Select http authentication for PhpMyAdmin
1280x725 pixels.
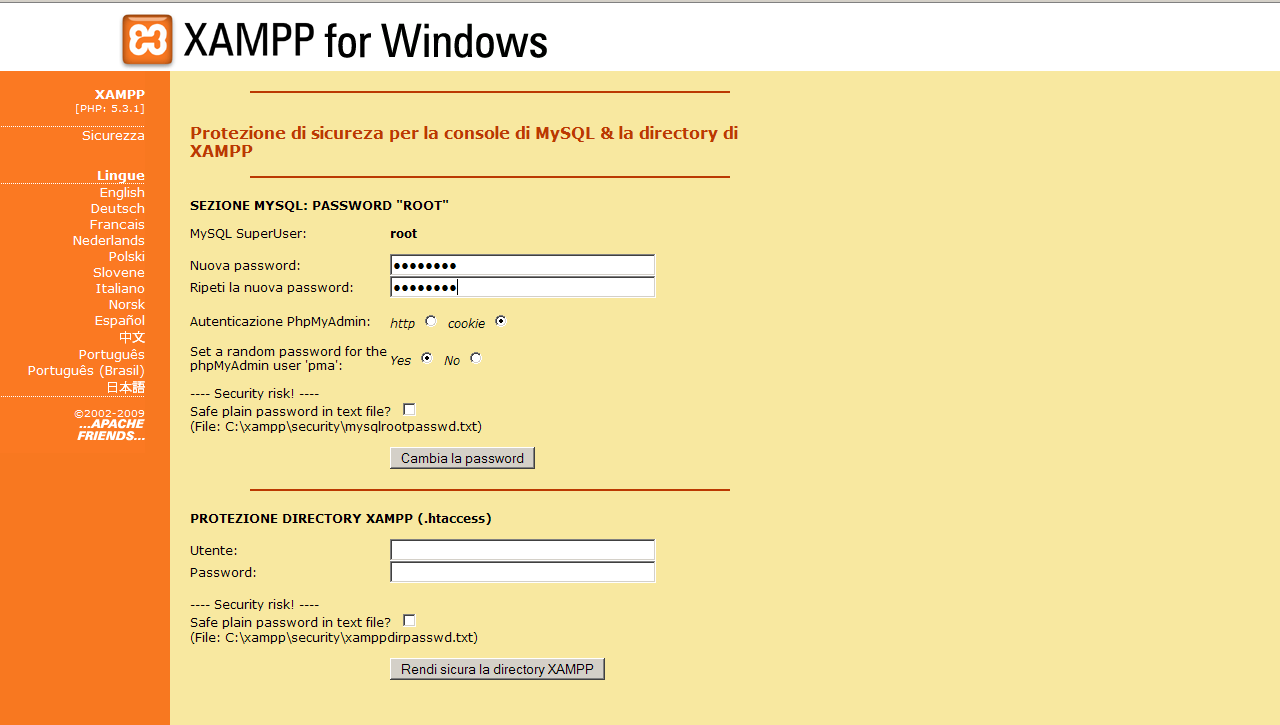point(431,321)
